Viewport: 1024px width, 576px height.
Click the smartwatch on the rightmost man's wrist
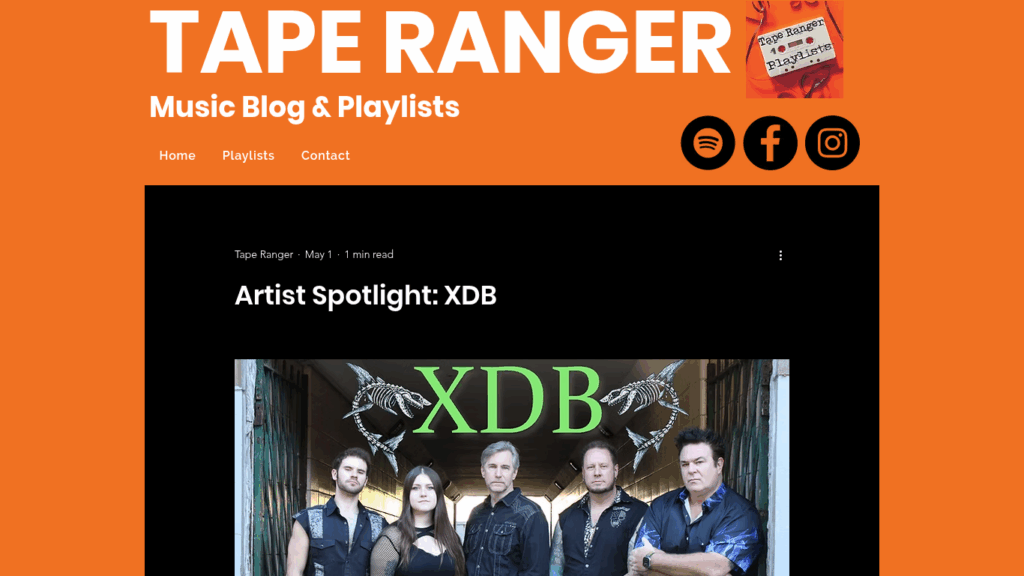(x=647, y=560)
